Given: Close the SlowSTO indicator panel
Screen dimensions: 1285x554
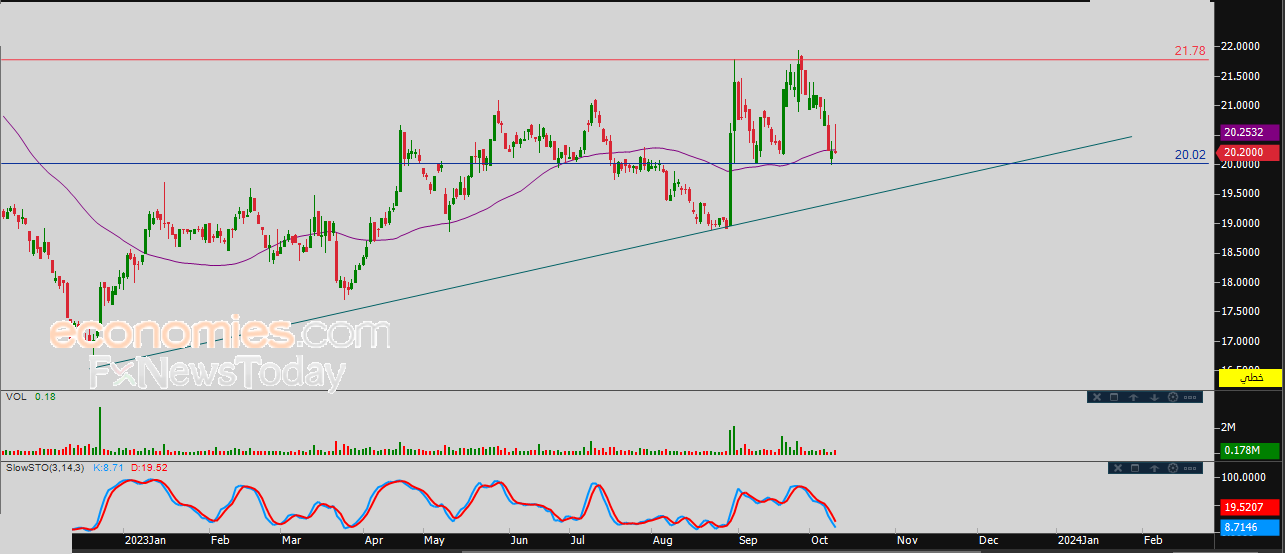Looking at the screenshot, I should [1118, 468].
